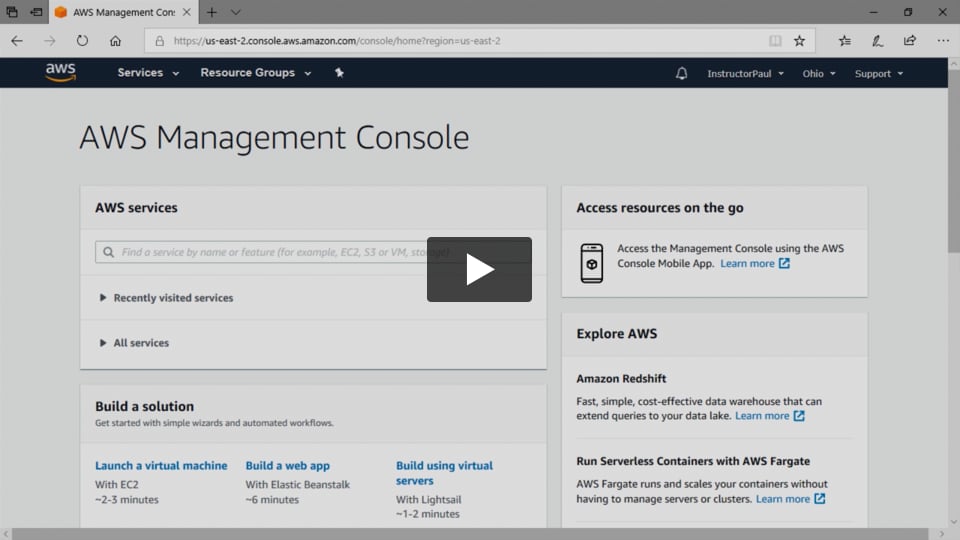Click the Launch a virtual machine link
This screenshot has width=960, height=540.
[161, 466]
